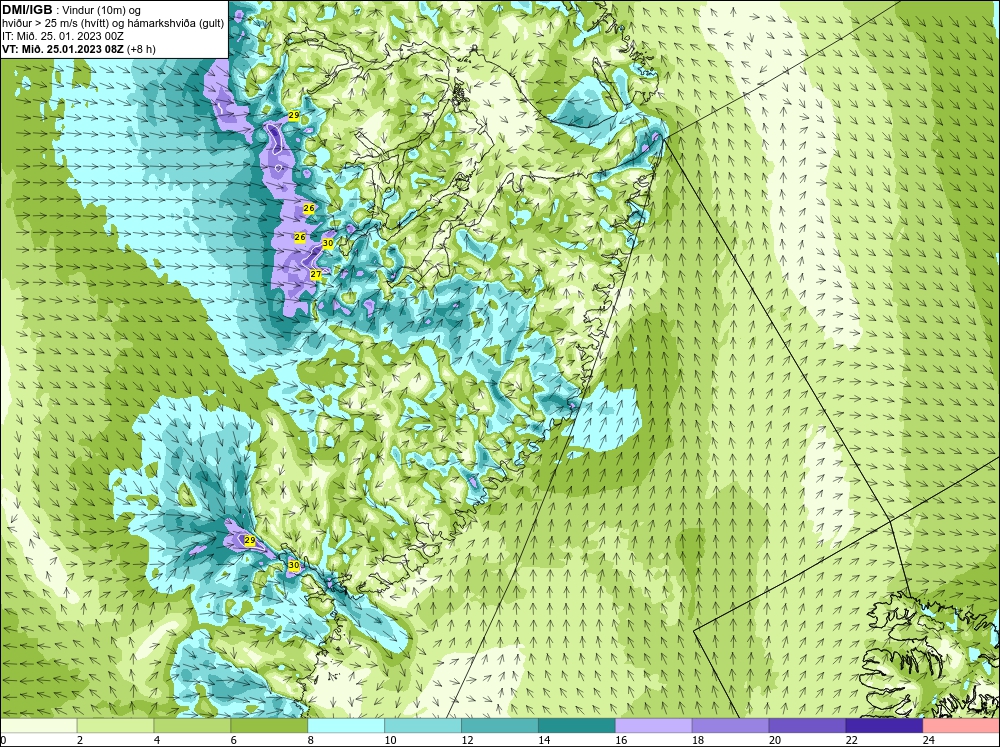Pick the pink above-24 m/s legend swatch
Image resolution: width=1000 pixels, height=747 pixels.
961,726
